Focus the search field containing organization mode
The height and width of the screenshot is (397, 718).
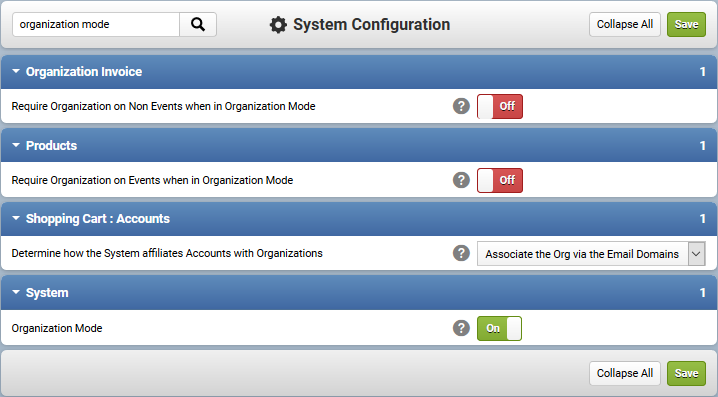tap(96, 24)
